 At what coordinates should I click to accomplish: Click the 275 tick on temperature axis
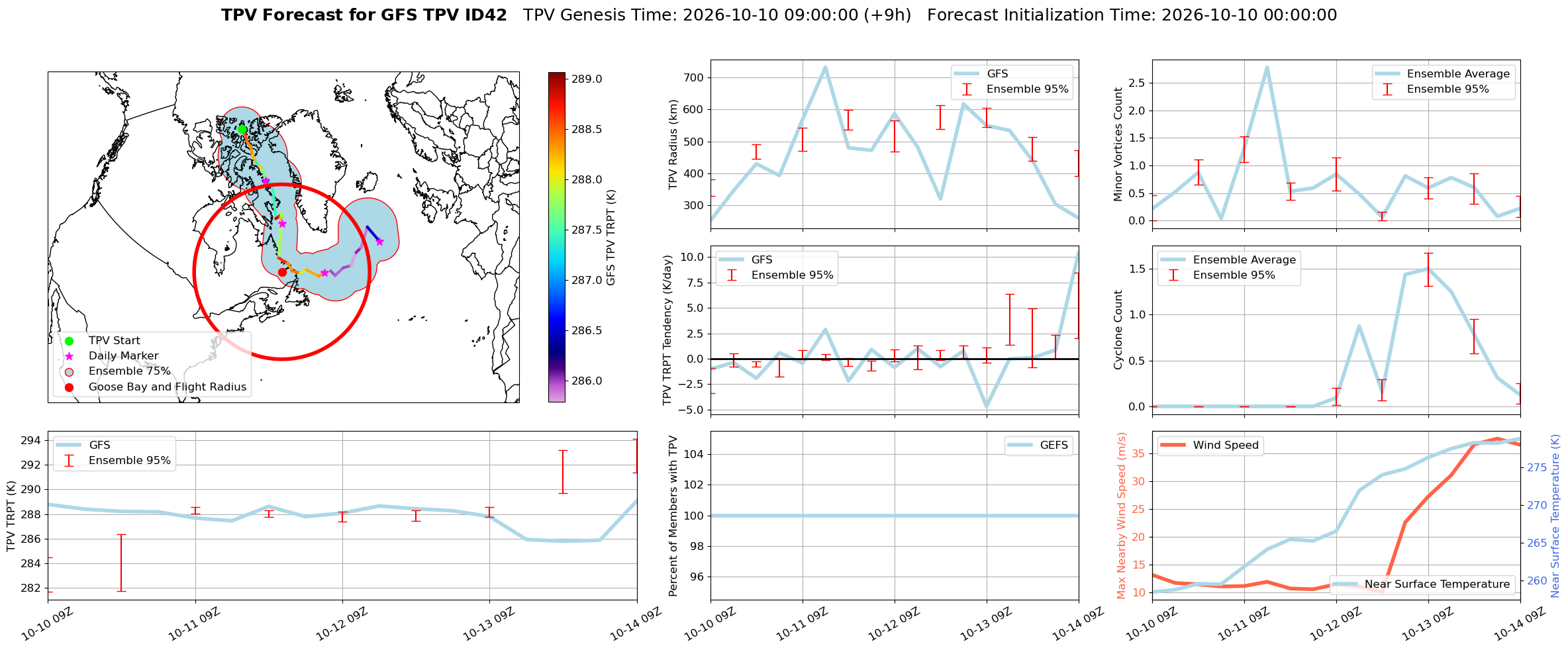click(x=1537, y=468)
